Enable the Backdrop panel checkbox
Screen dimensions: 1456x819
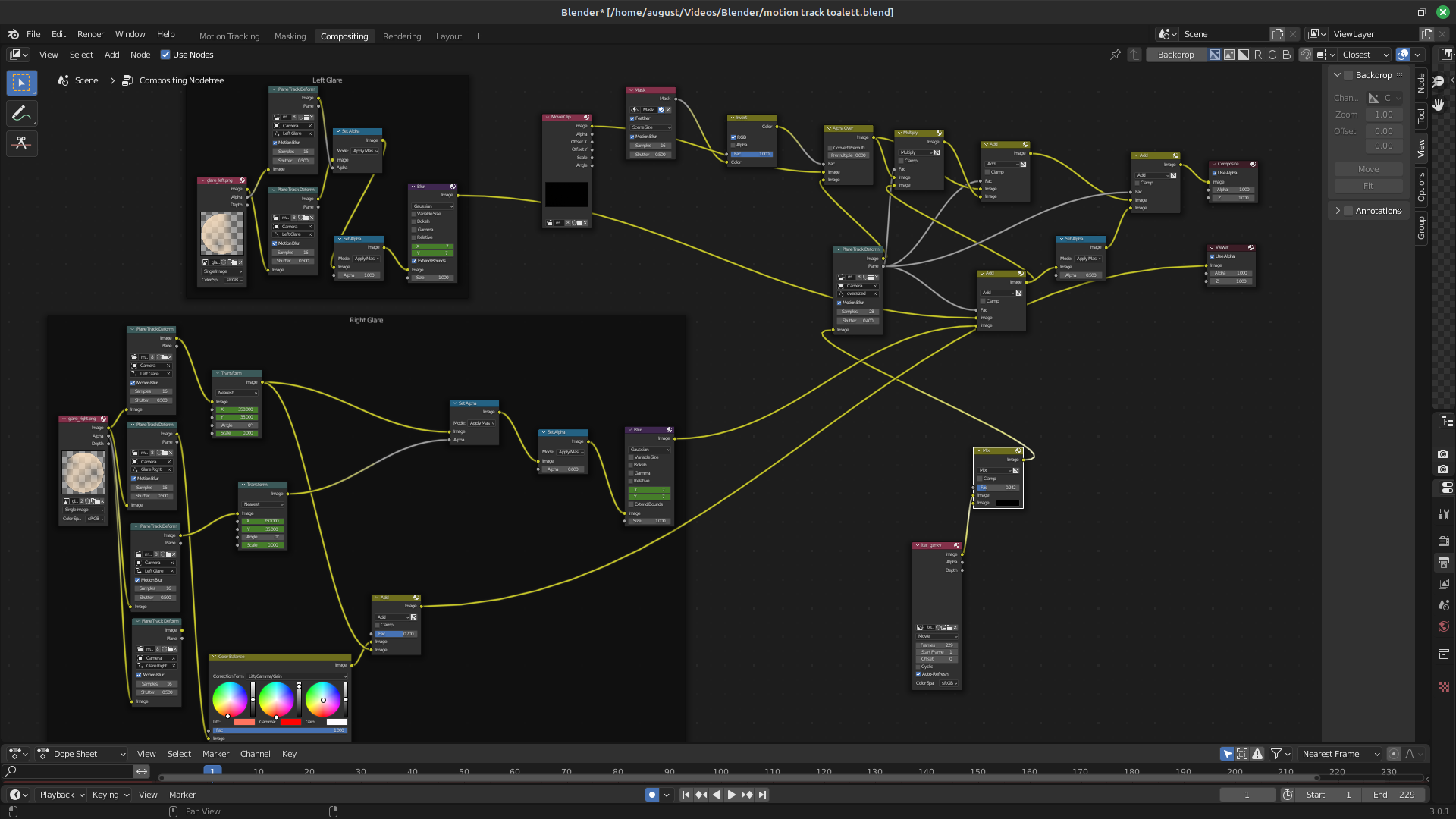coord(1348,75)
